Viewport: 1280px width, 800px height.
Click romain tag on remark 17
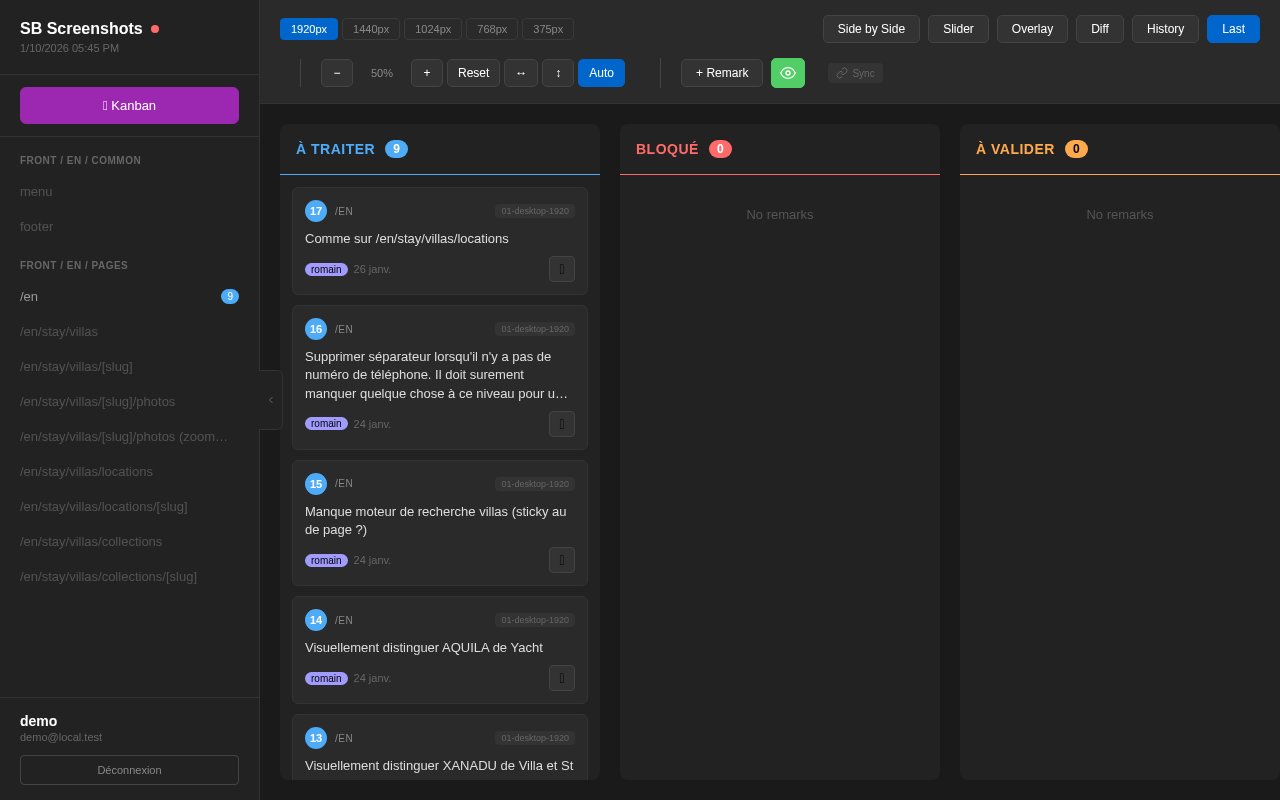[x=326, y=269]
